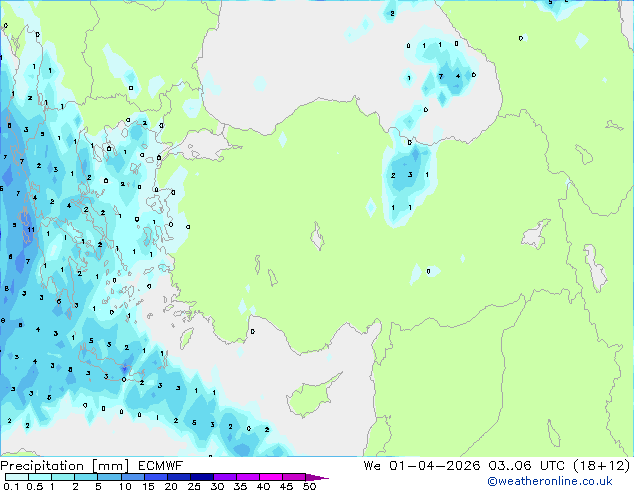Click the date 'We 01-04-2026'
634x490 pixels.
click(x=422, y=466)
